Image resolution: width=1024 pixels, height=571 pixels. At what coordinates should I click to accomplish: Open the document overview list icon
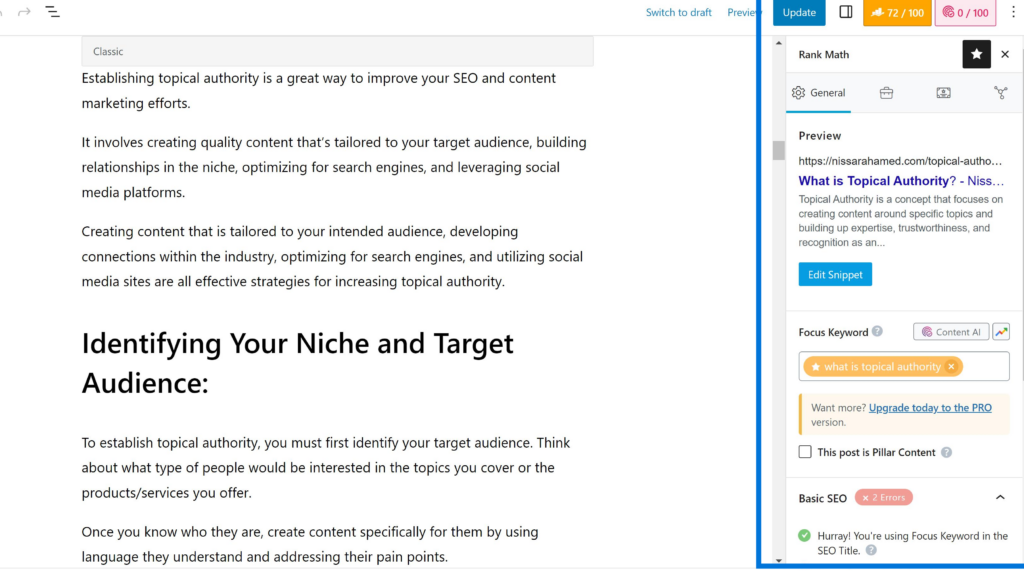point(52,12)
